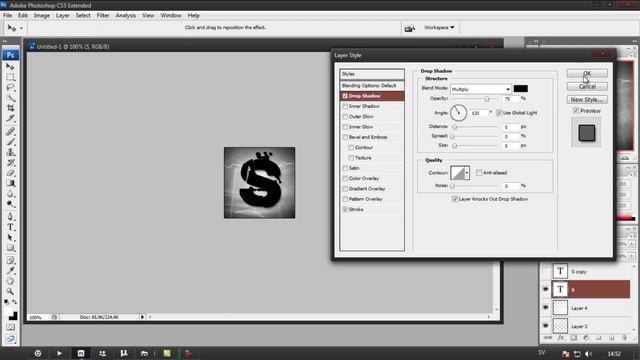Image resolution: width=640 pixels, height=360 pixels.
Task: Enable the Satin checkbox
Action: tap(345, 168)
